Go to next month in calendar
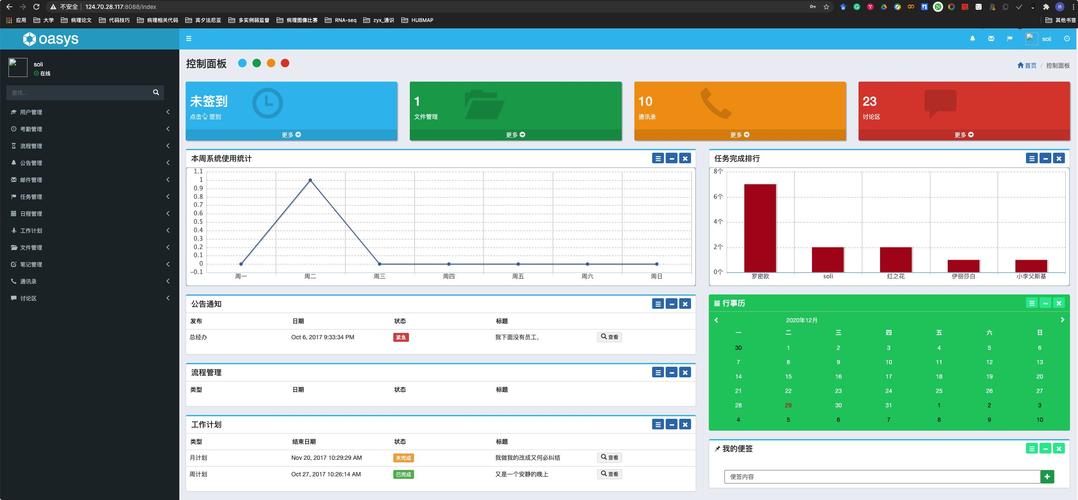 [x=1063, y=320]
